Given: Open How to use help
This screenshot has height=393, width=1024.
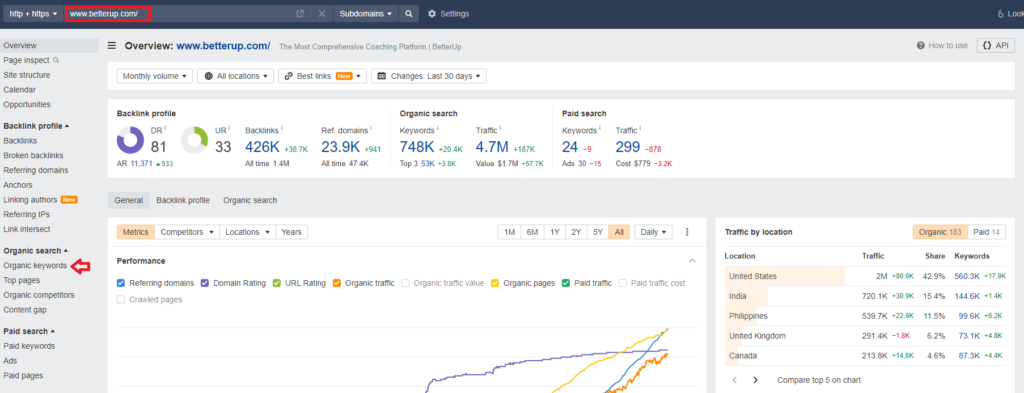Looking at the screenshot, I should (x=942, y=46).
